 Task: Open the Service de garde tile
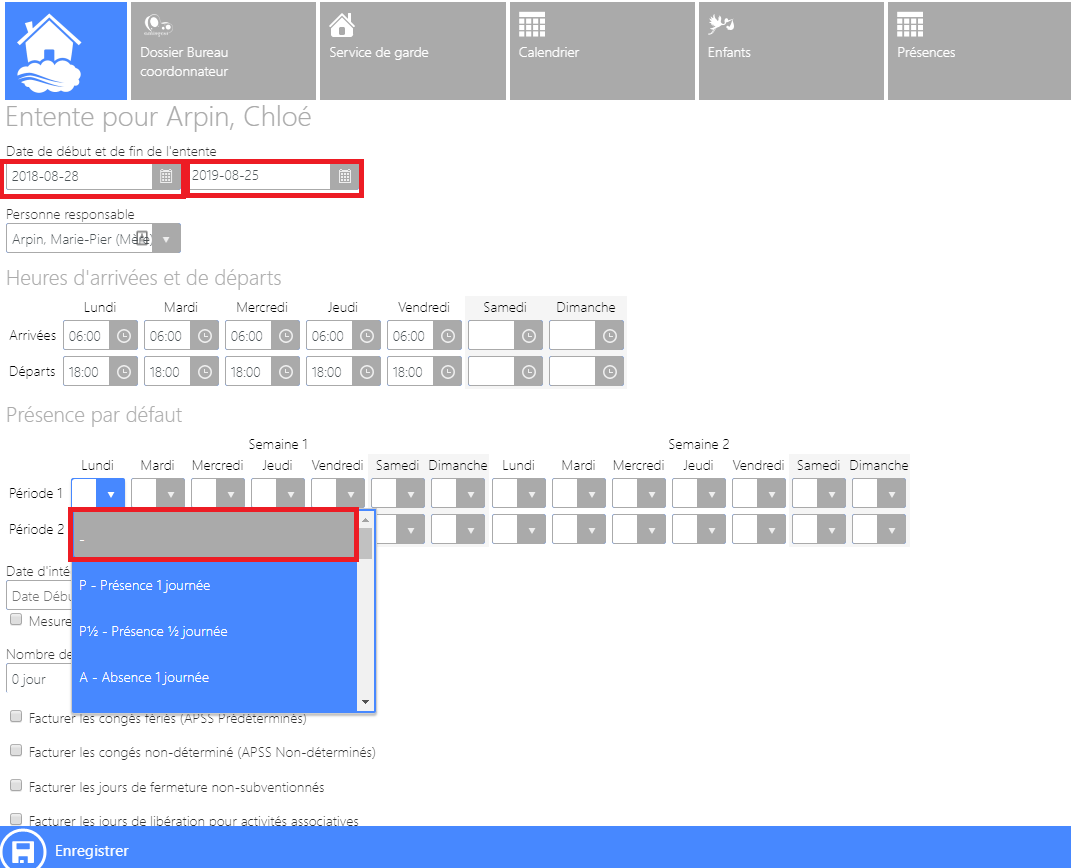[413, 51]
